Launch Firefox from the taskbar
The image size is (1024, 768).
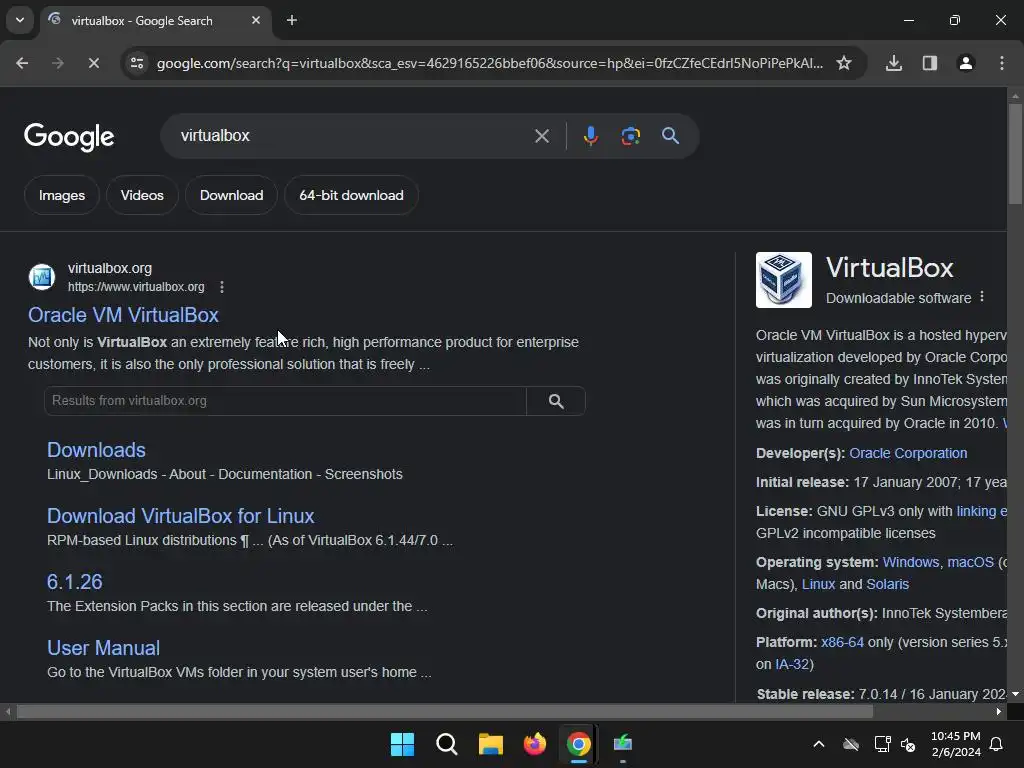[x=535, y=744]
